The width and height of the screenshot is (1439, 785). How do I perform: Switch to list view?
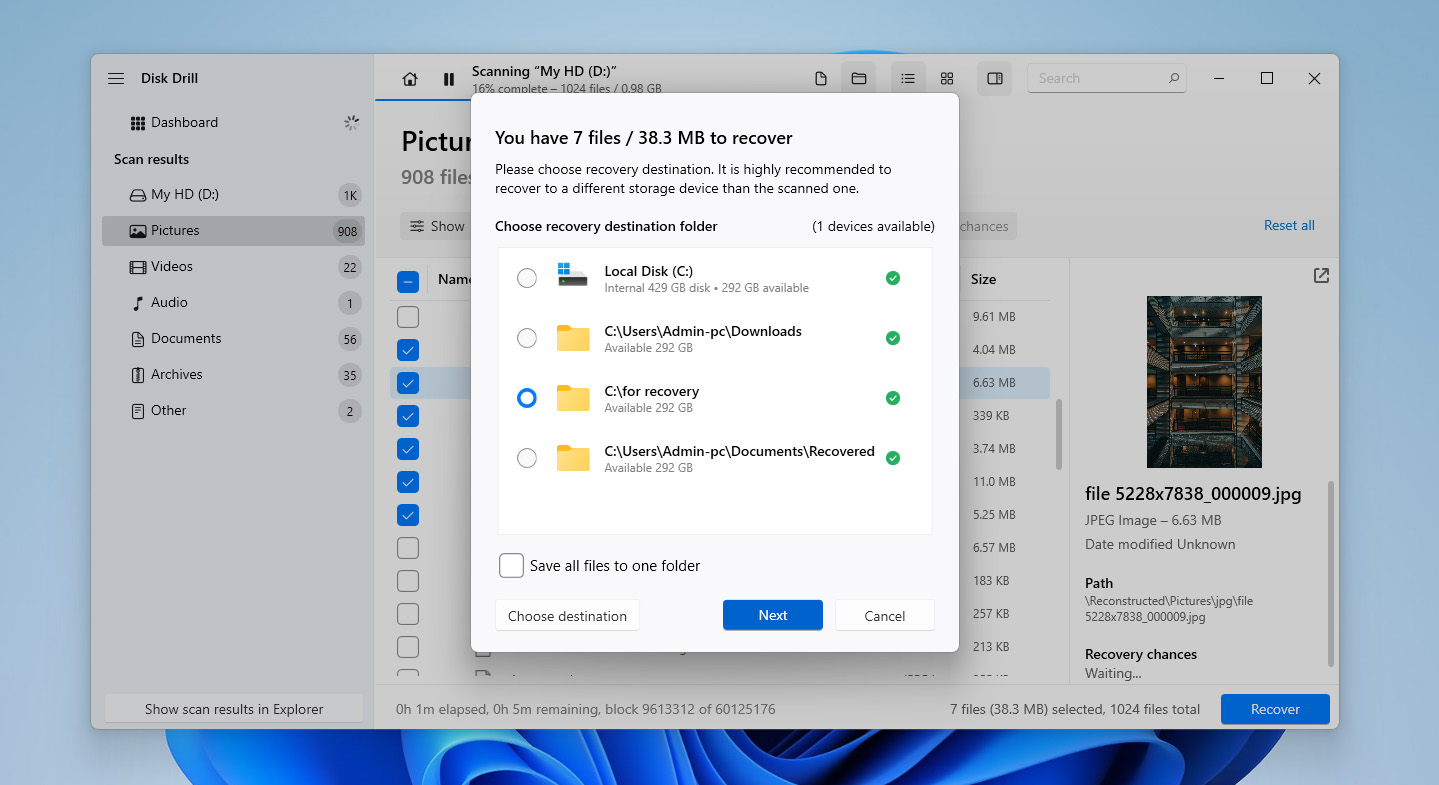click(908, 78)
